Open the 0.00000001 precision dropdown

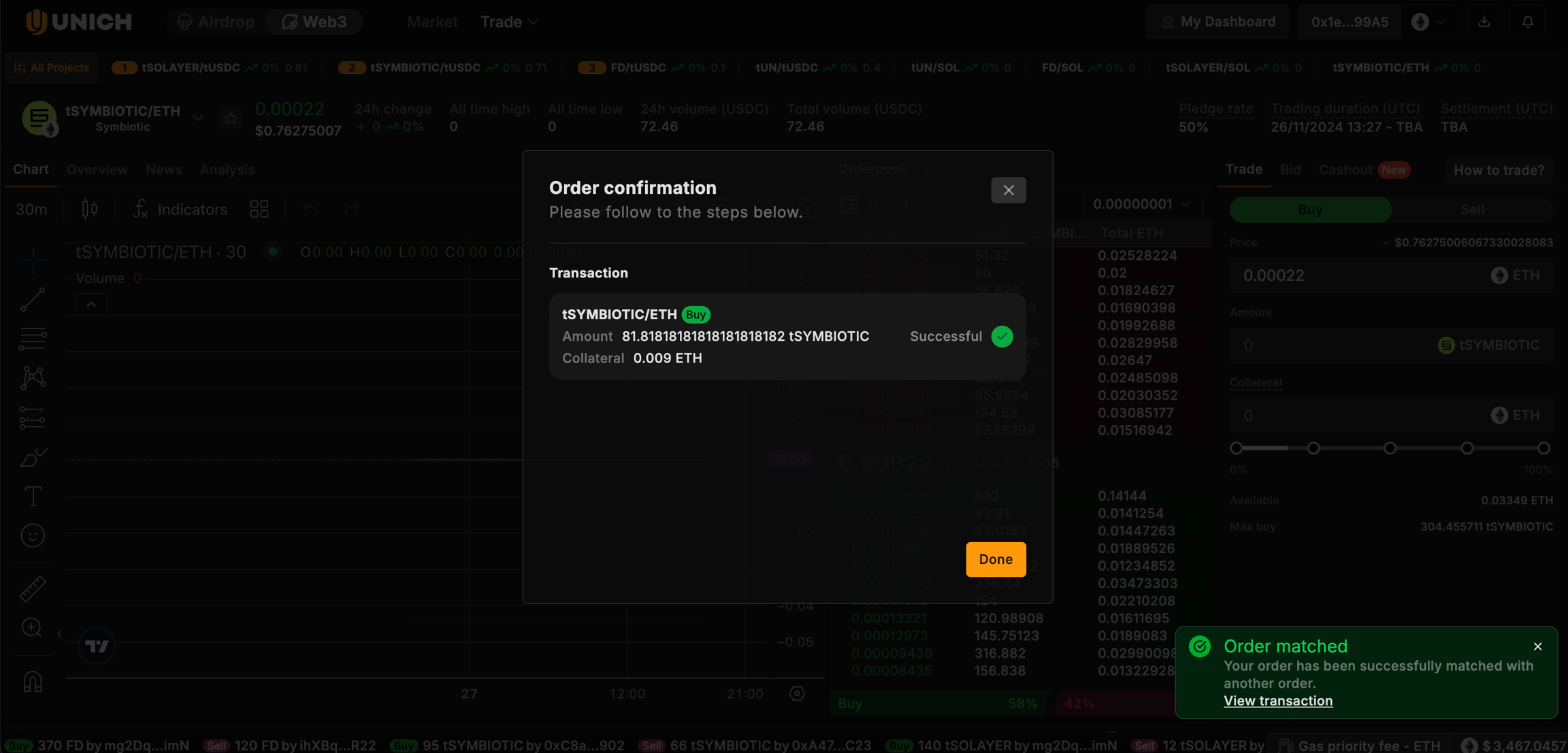pyautogui.click(x=1141, y=204)
